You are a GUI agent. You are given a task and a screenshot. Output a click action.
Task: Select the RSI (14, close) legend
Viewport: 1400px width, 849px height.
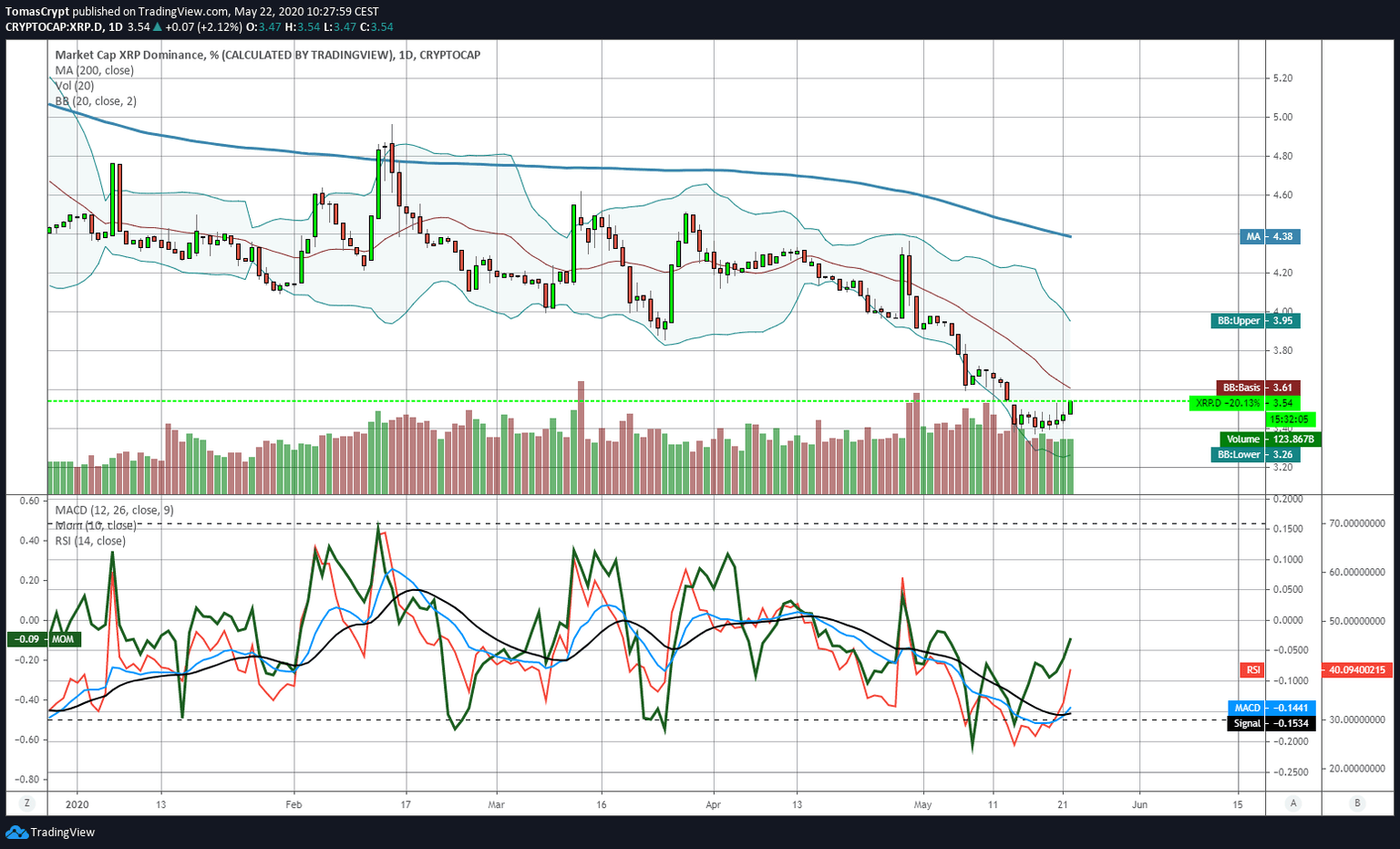(90, 541)
